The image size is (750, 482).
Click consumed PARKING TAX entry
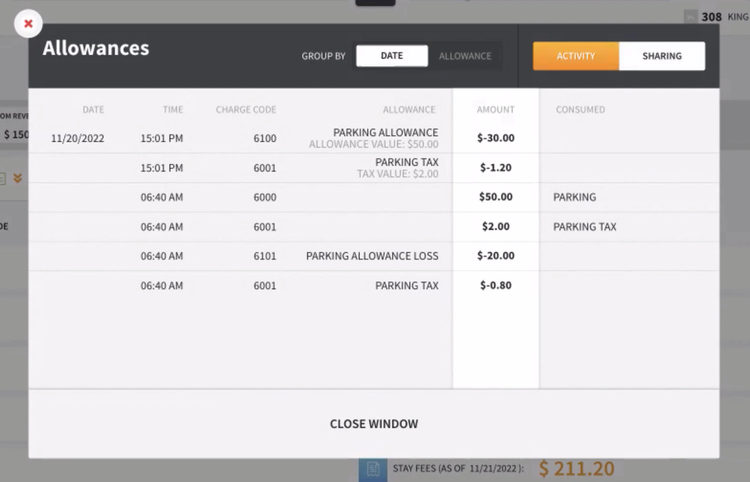[585, 227]
